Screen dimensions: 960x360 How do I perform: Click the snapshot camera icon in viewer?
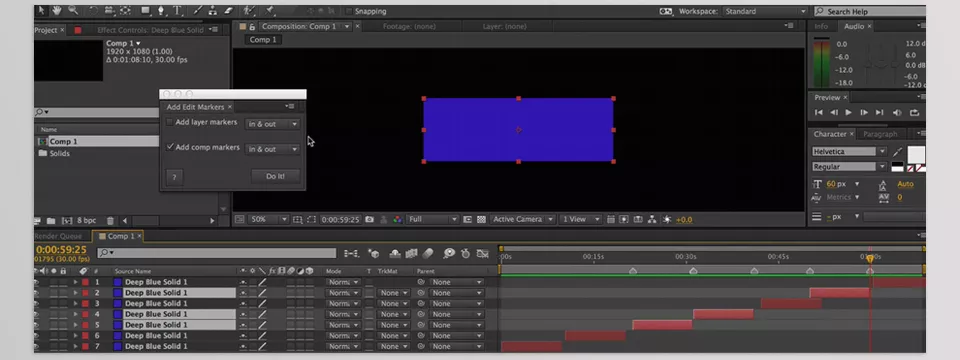[369, 219]
